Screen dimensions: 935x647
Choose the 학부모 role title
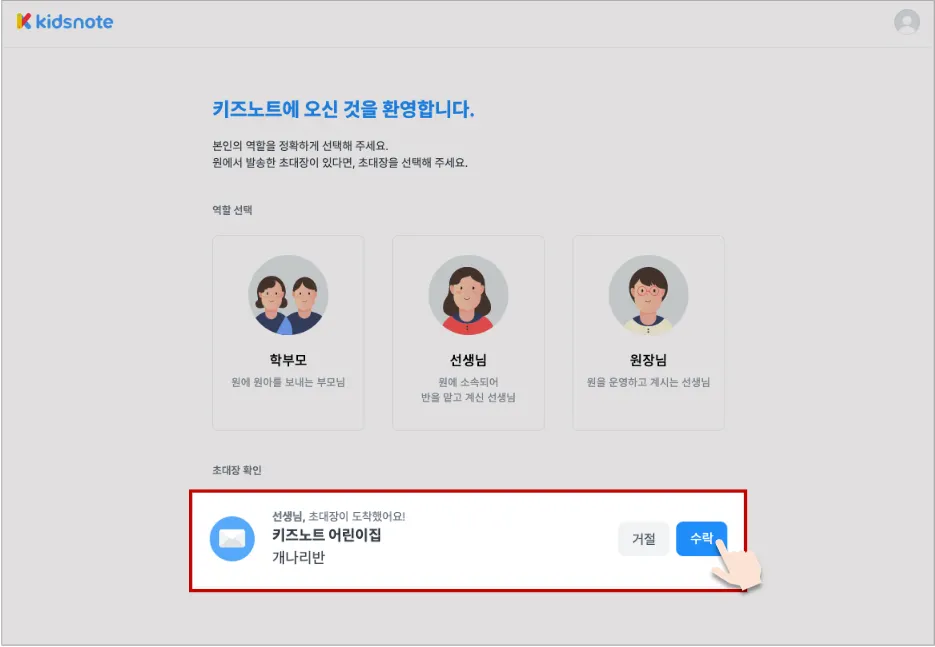click(x=288, y=360)
